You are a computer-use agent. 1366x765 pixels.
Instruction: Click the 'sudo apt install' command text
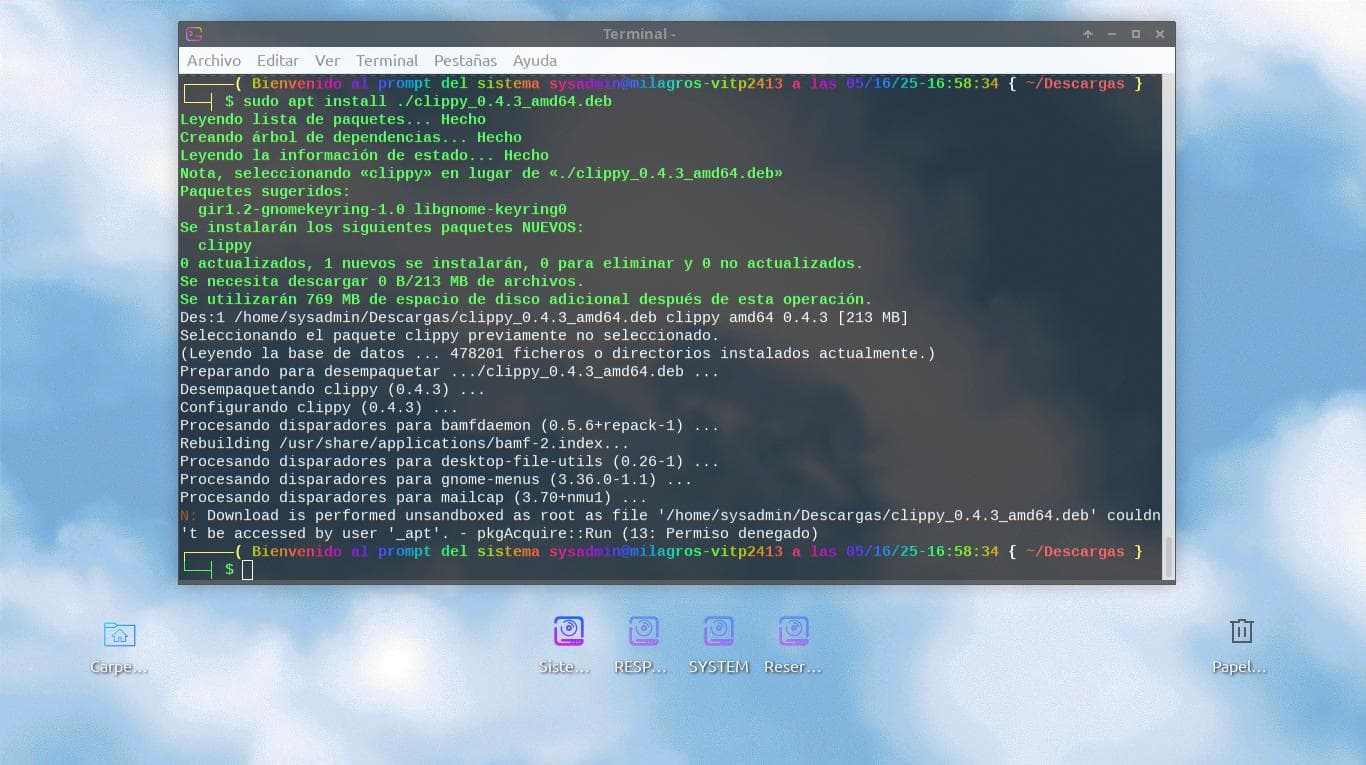[427, 101]
